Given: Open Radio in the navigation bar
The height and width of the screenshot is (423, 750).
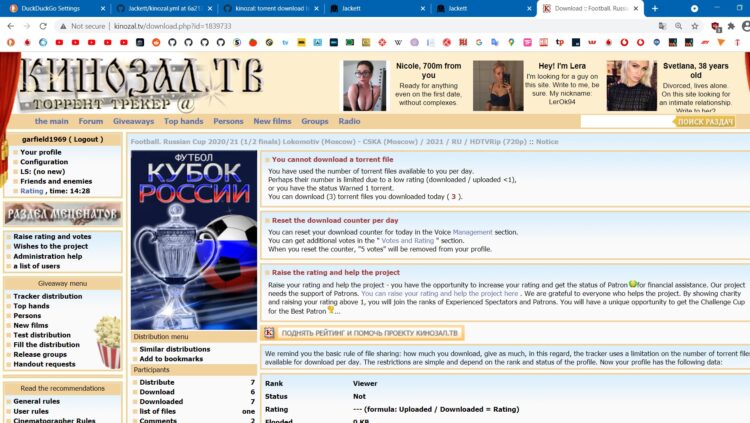Looking at the screenshot, I should (x=349, y=122).
